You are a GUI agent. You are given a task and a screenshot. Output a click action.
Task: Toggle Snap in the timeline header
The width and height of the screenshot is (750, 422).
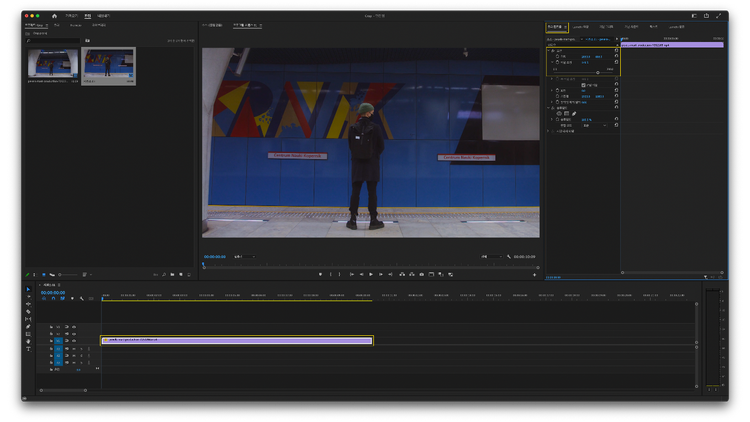53,298
